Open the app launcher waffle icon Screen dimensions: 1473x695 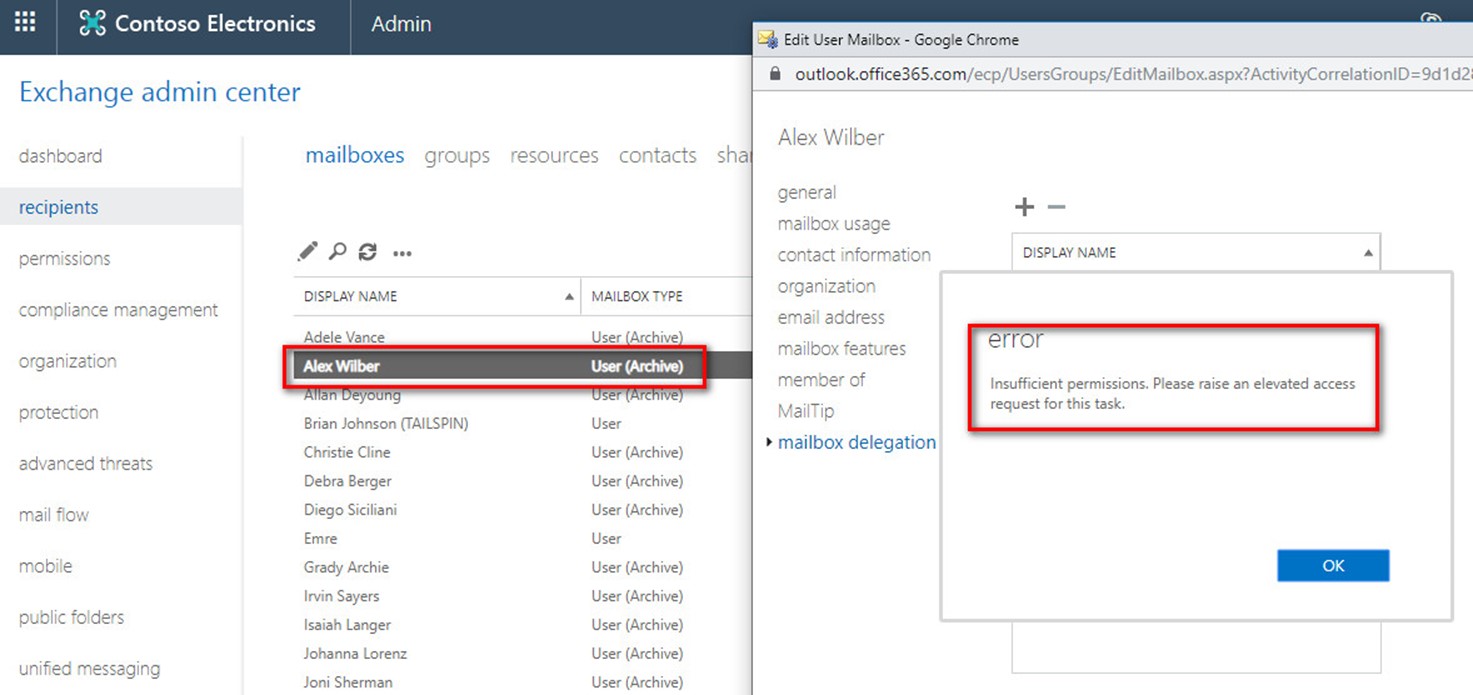[25, 22]
